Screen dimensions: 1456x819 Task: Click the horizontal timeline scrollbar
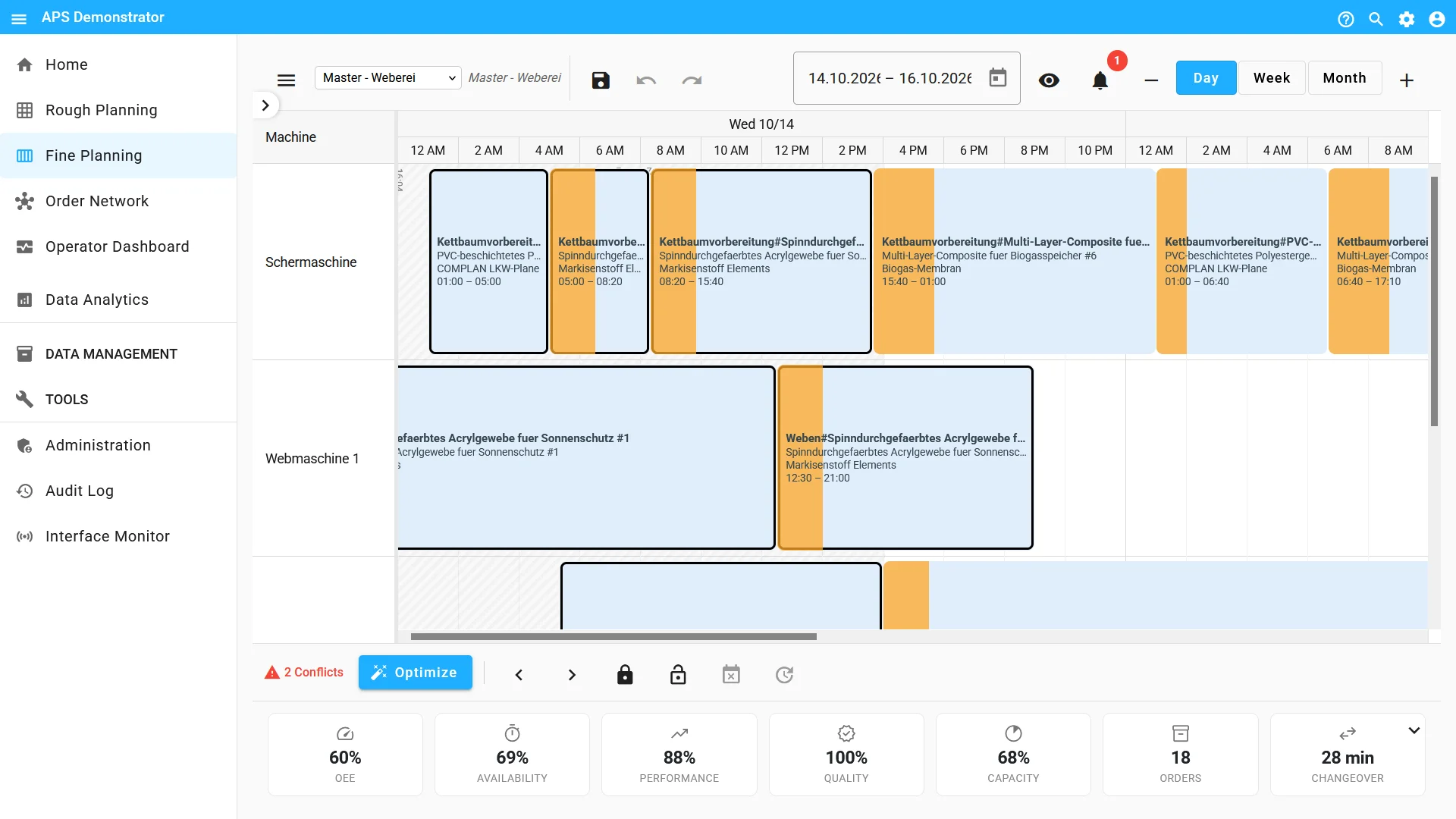point(613,637)
